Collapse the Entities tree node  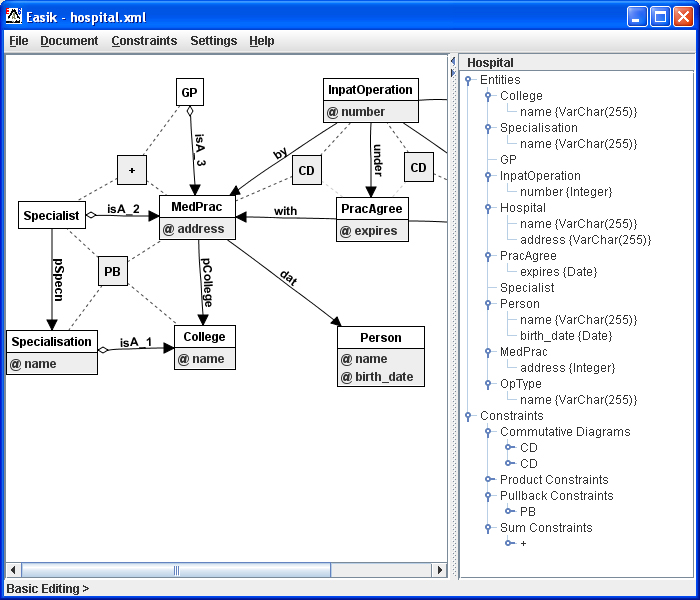click(468, 80)
